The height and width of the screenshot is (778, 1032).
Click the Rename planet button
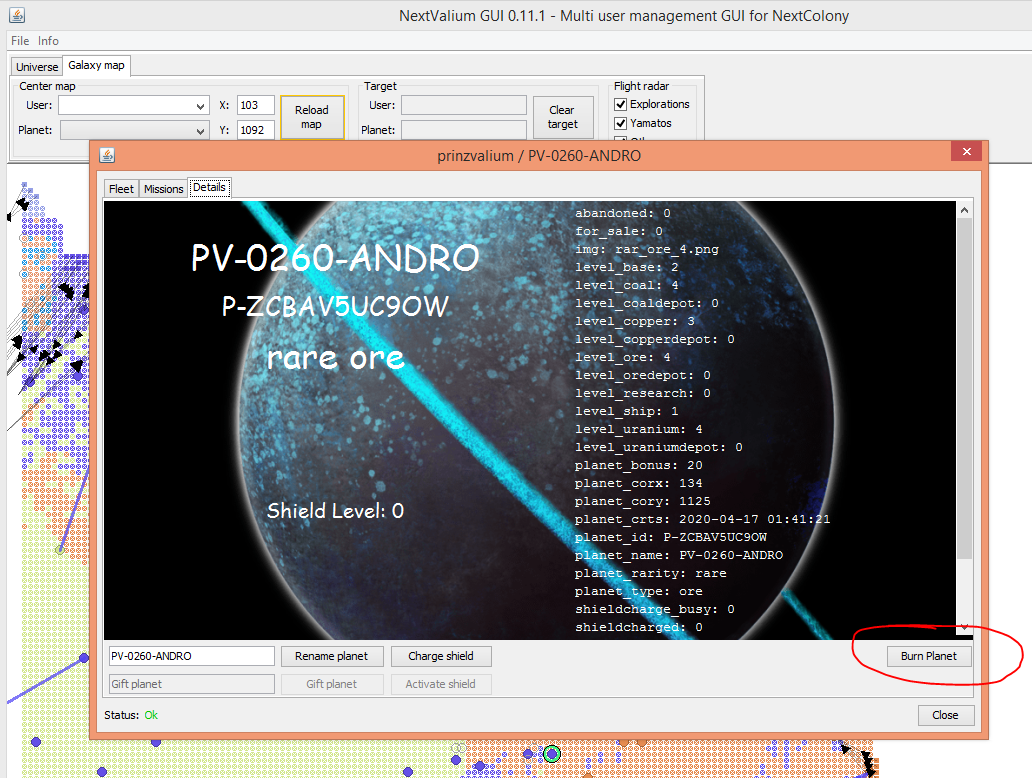(331, 656)
